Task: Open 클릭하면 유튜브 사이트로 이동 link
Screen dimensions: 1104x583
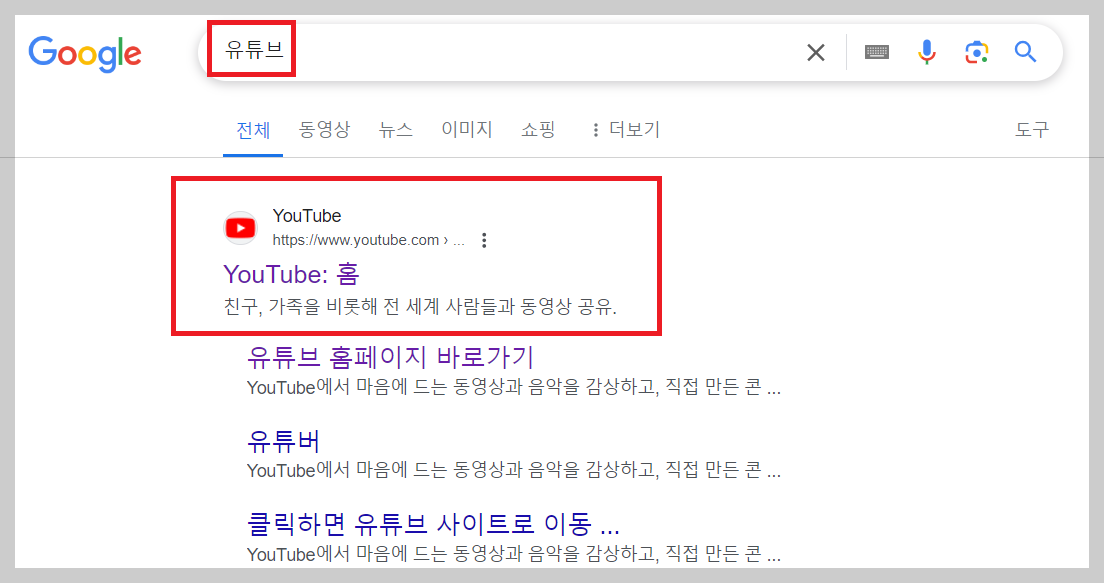Action: click(434, 524)
